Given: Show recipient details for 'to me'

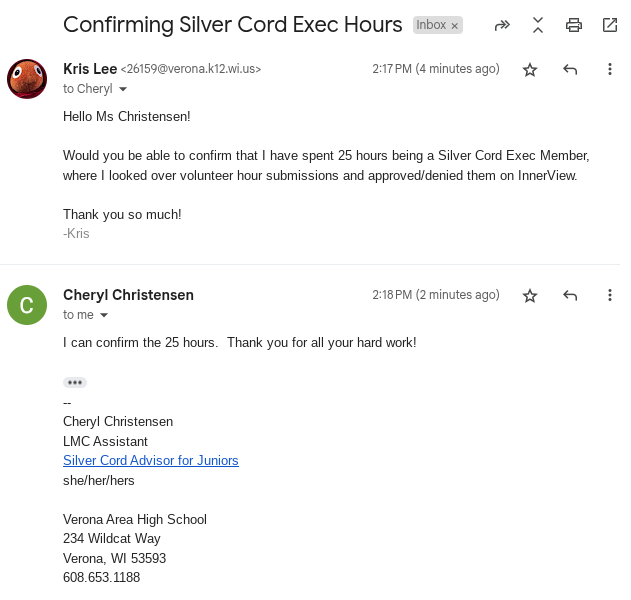Looking at the screenshot, I should [104, 315].
